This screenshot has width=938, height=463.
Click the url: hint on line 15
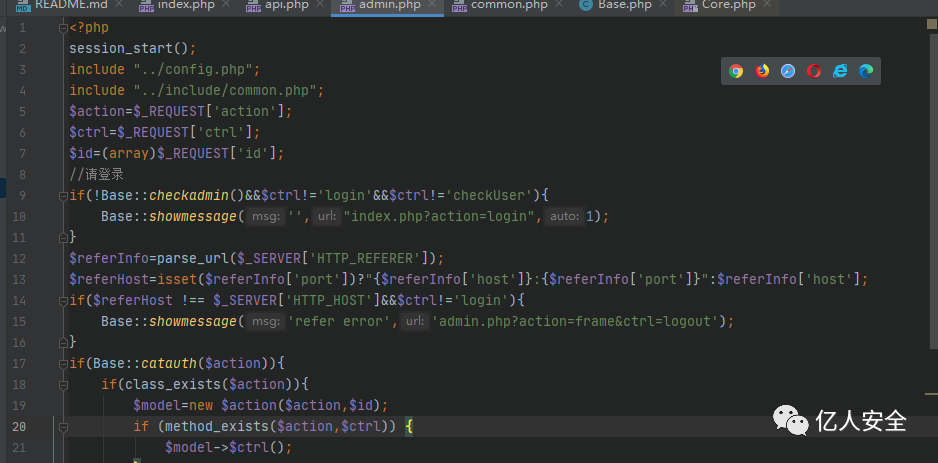tap(415, 321)
